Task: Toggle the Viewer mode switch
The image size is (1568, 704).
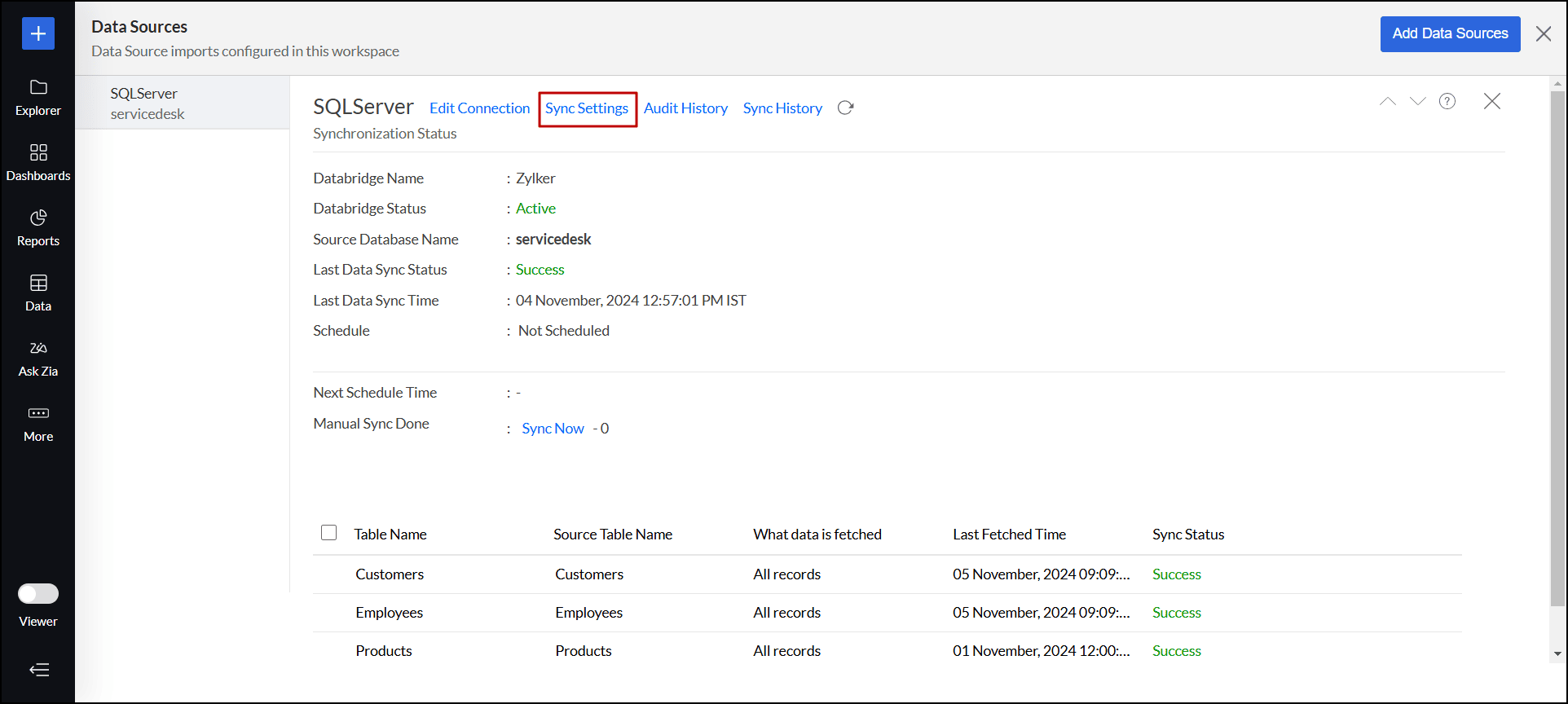Action: (x=38, y=594)
